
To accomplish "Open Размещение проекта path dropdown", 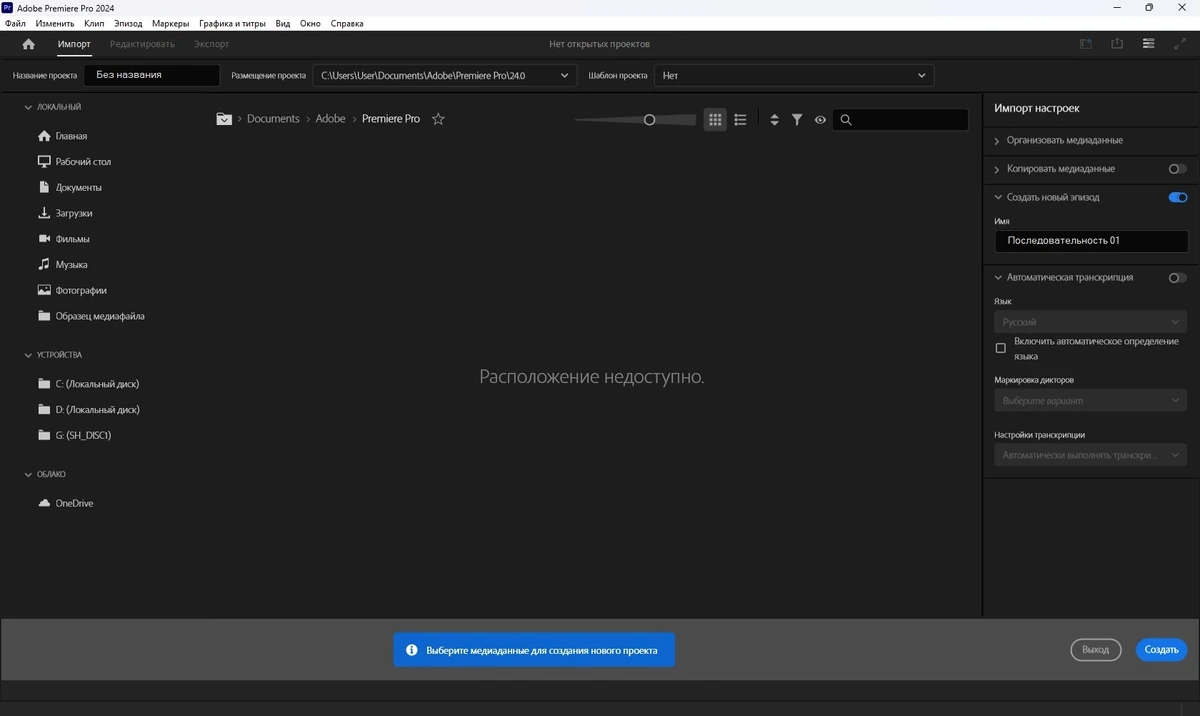I will tap(445, 75).
